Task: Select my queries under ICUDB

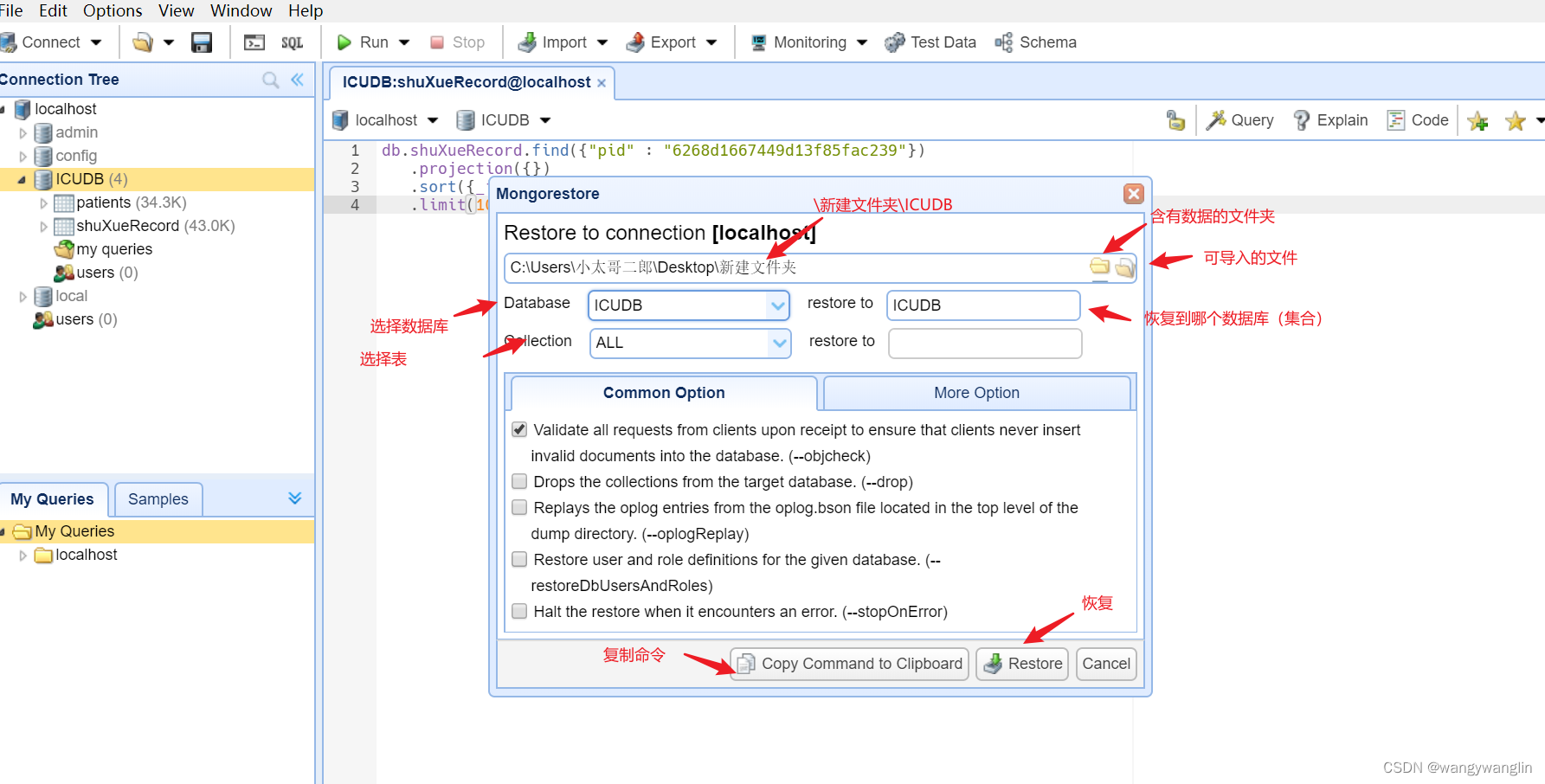Action: [x=103, y=249]
